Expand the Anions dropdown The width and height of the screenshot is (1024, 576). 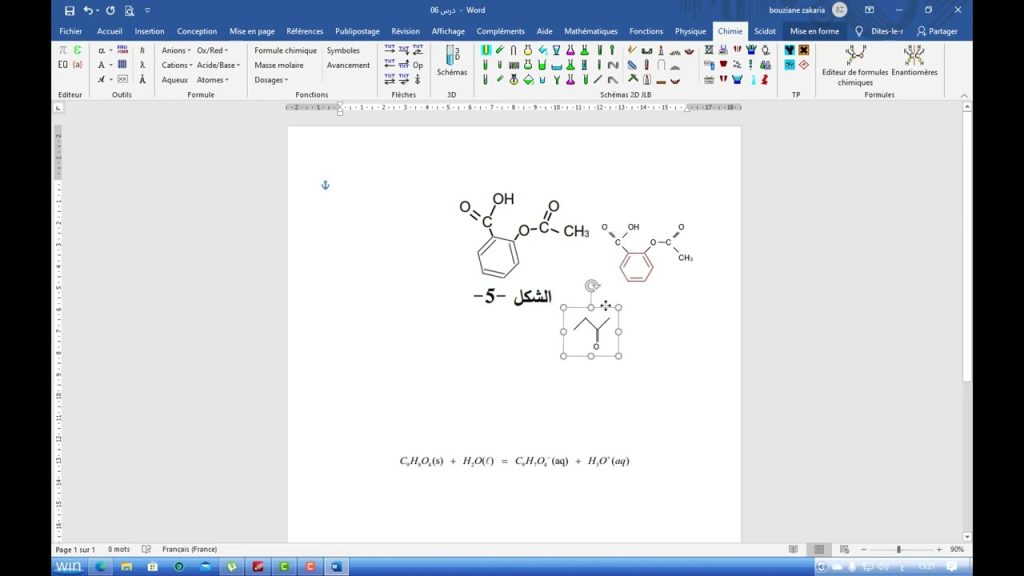pyautogui.click(x=176, y=50)
